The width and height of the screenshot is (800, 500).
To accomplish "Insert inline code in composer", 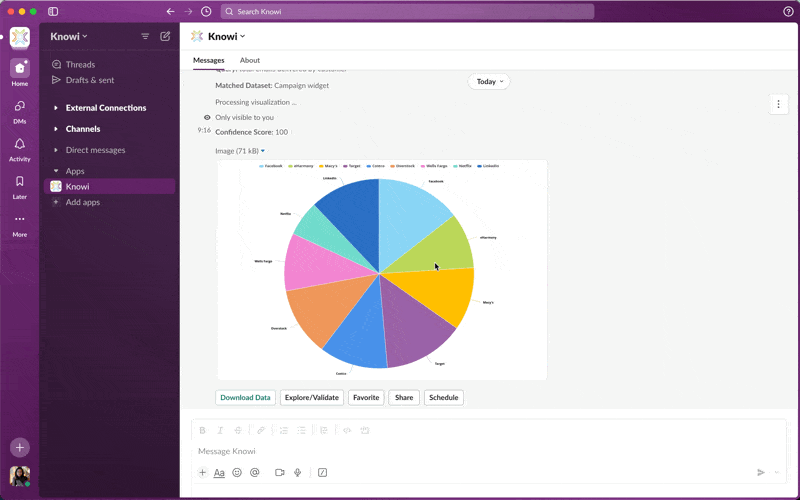I will (x=347, y=430).
